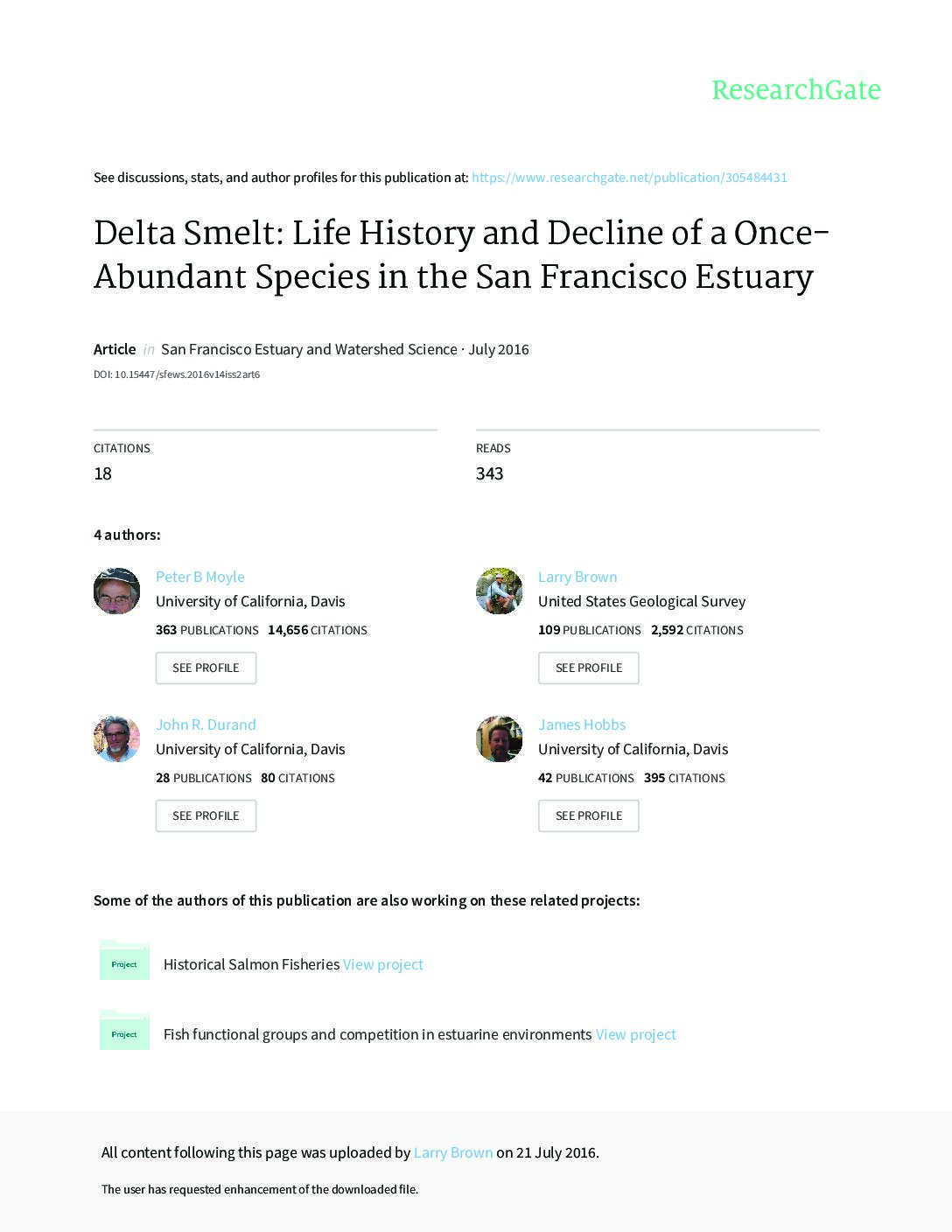
Task: Click Larry Brown's profile photo
Action: click(x=499, y=591)
